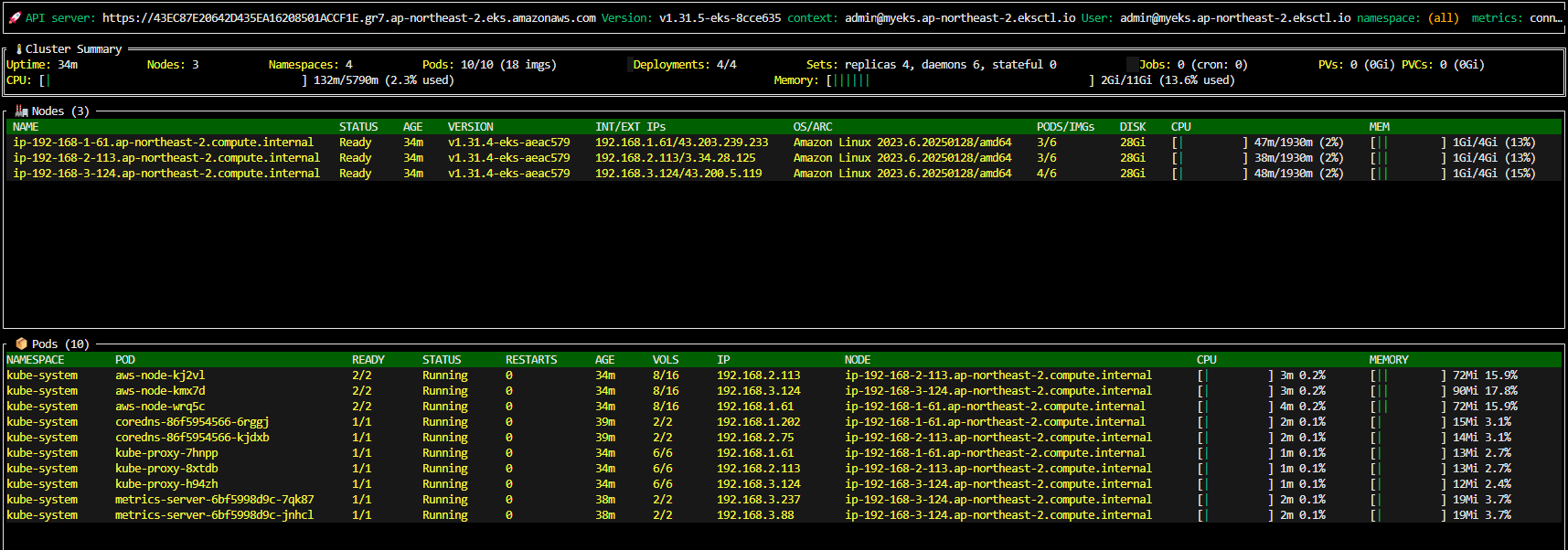Select node ip-192-168-1-61 row
The image size is (1568, 550).
[x=784, y=142]
